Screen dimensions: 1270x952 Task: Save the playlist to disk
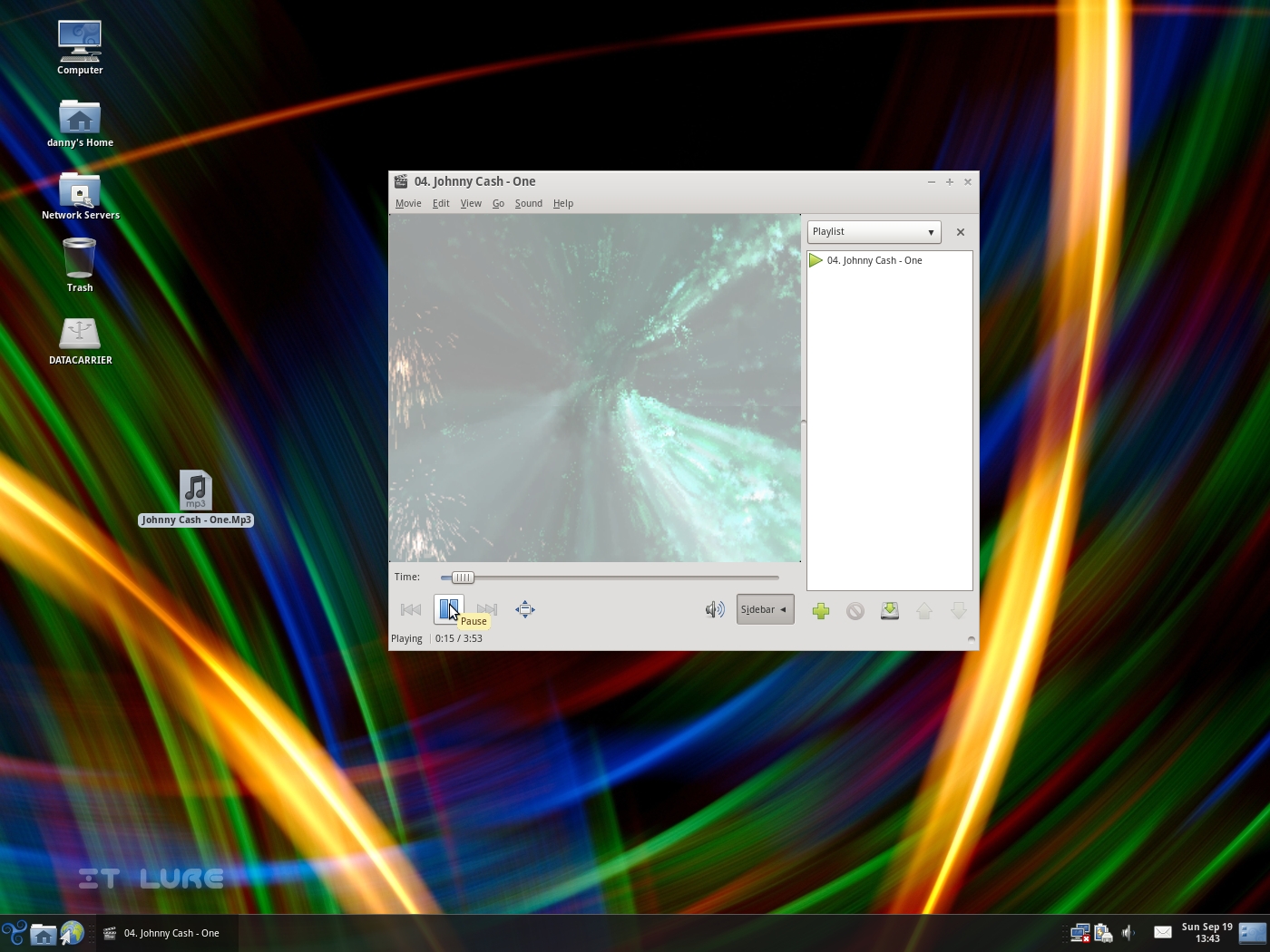pyautogui.click(x=890, y=611)
